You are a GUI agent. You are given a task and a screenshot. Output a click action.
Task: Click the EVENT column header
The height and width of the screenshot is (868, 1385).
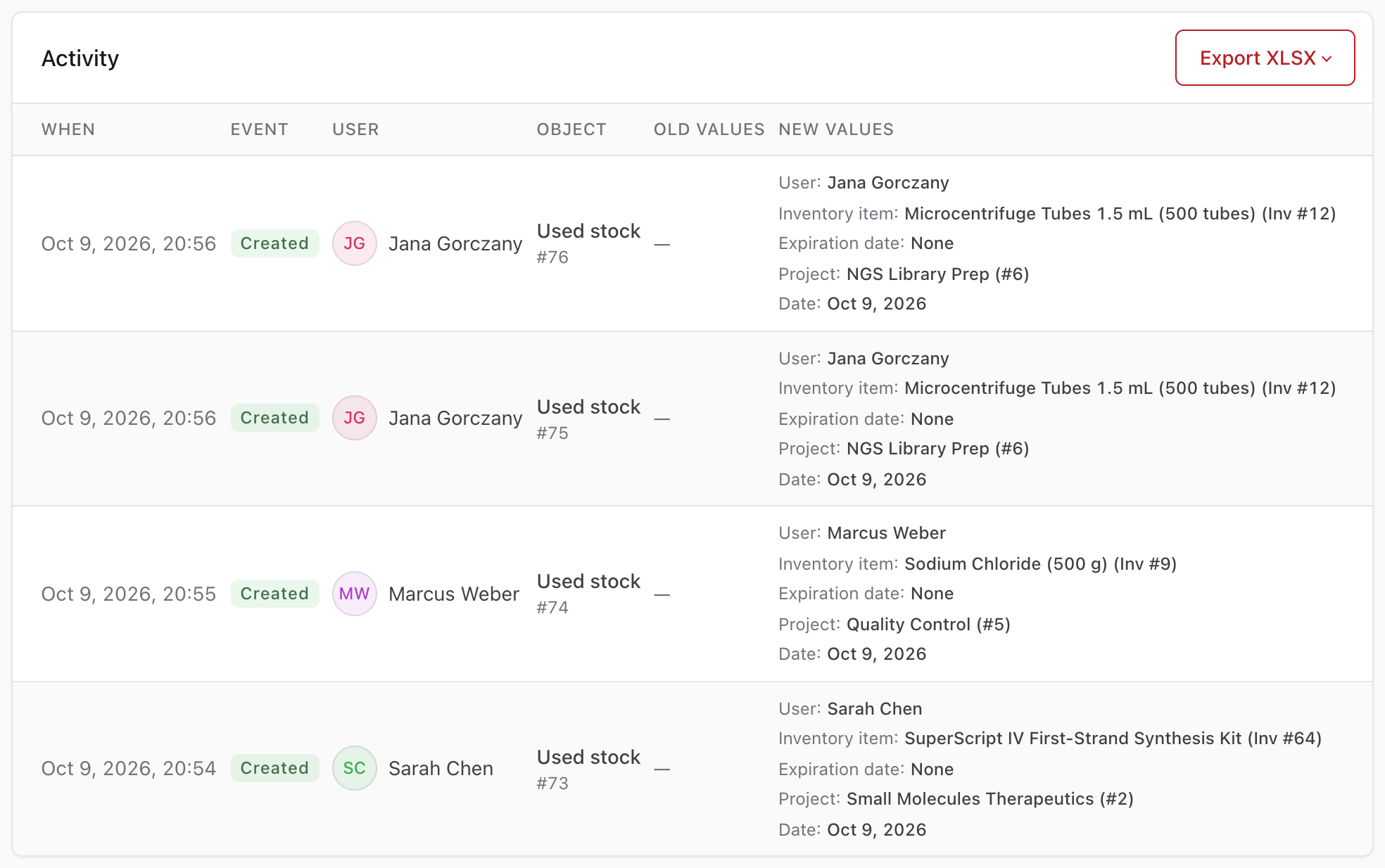point(259,129)
